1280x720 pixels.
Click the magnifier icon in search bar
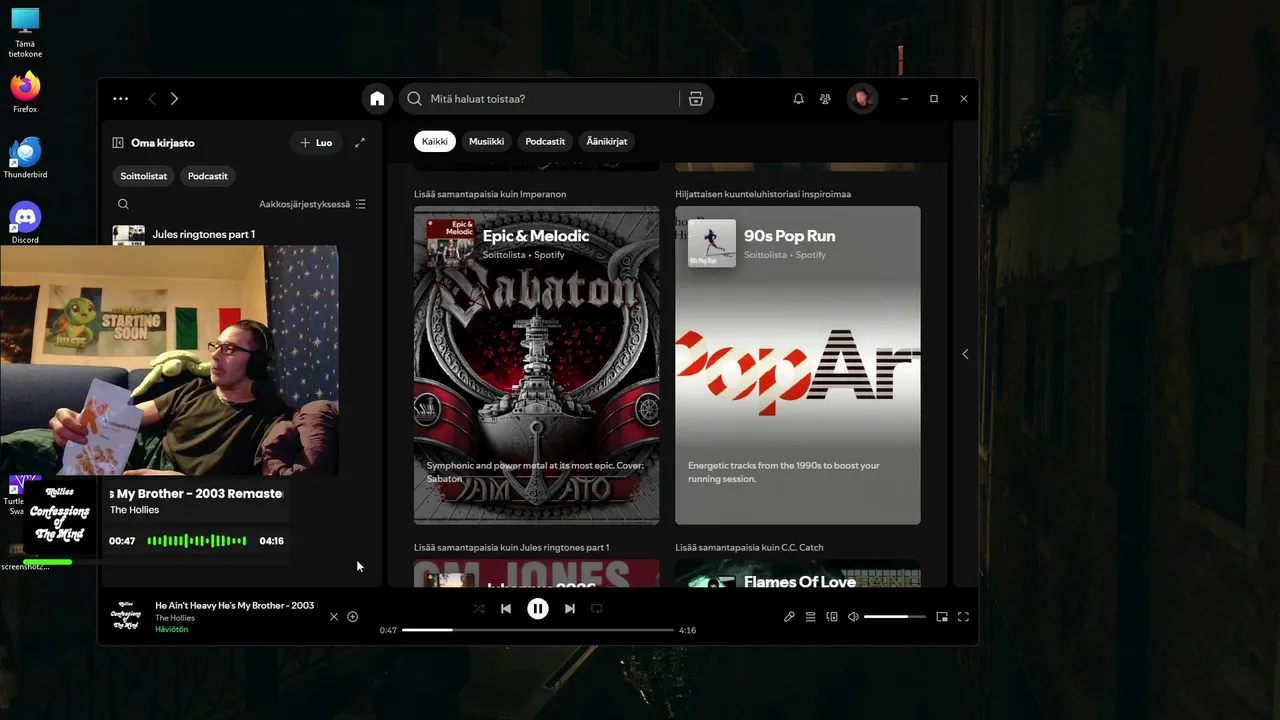(x=415, y=99)
